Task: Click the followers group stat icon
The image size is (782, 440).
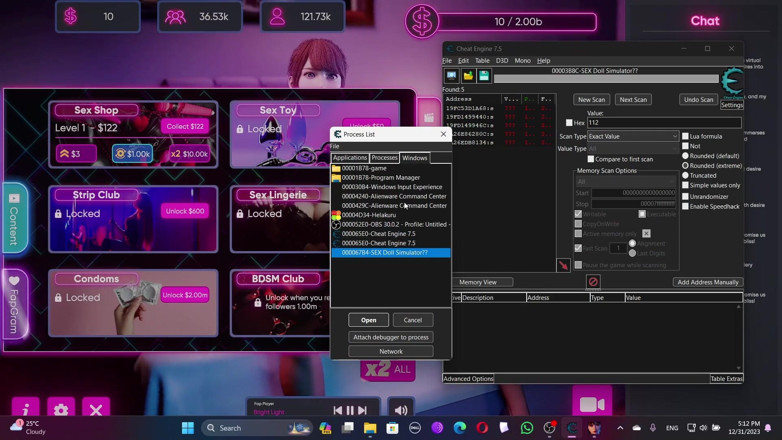Action: (175, 17)
